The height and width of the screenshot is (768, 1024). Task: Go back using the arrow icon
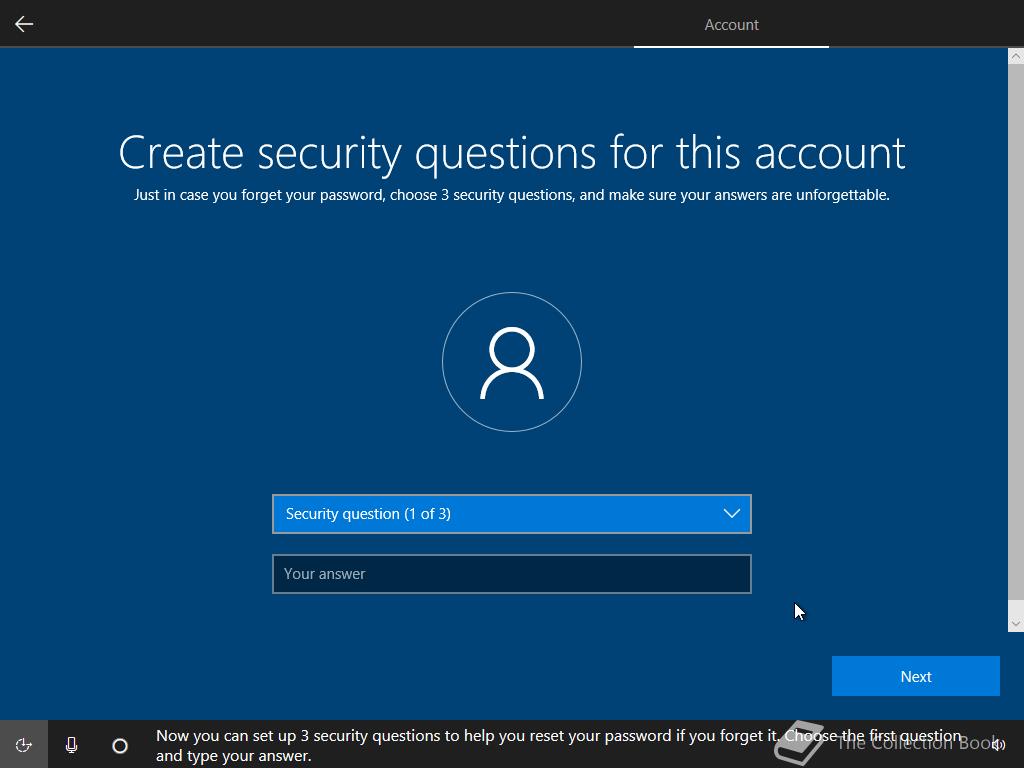click(24, 24)
